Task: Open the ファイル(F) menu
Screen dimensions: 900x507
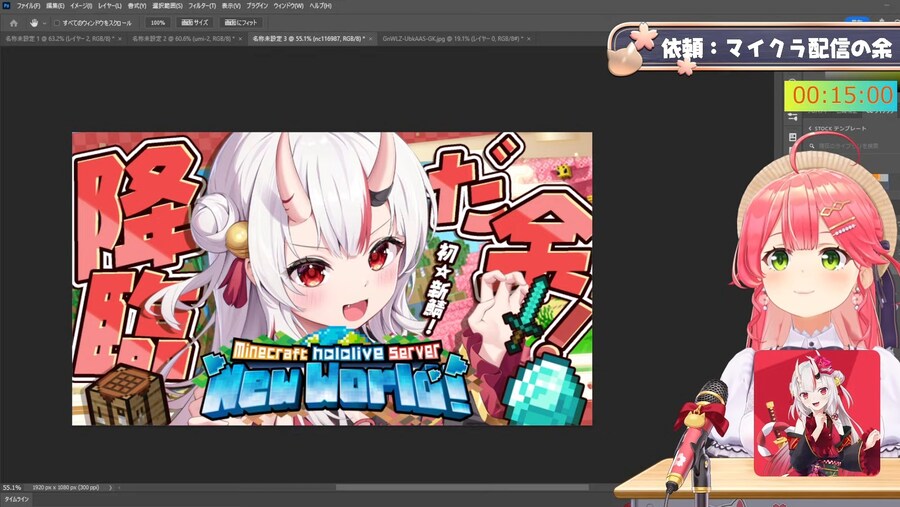Action: coord(28,6)
